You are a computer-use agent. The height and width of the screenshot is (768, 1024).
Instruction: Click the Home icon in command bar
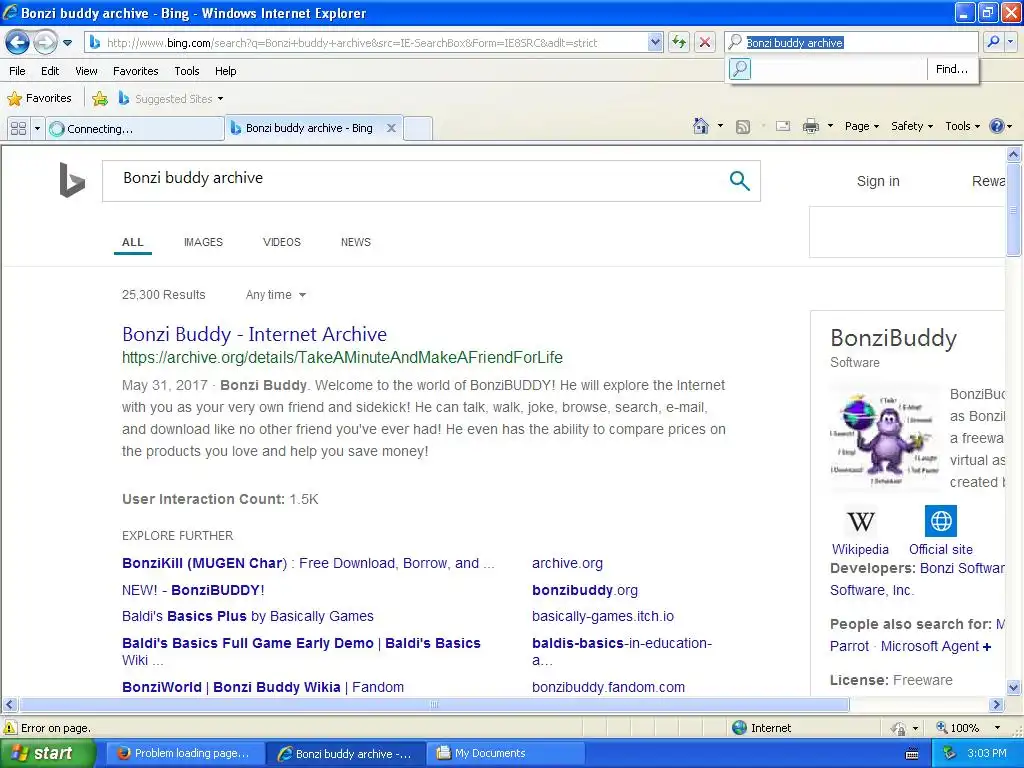(701, 126)
